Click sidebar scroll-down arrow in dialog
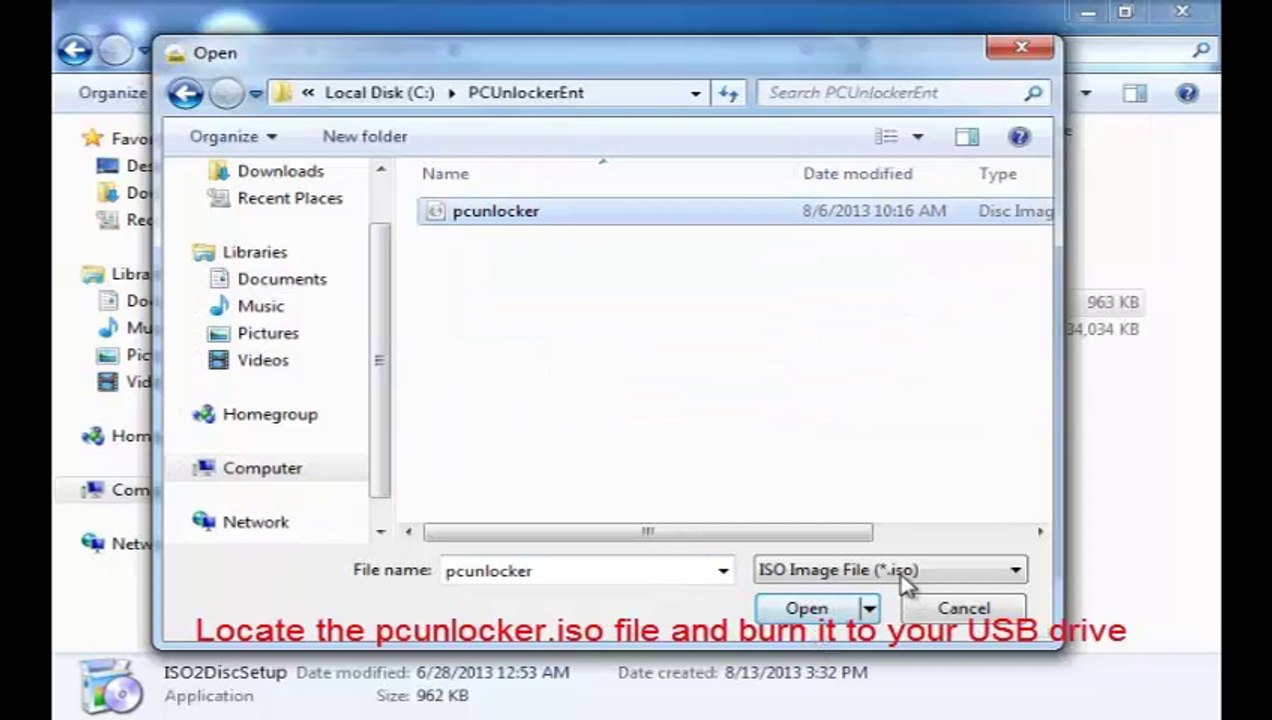The height and width of the screenshot is (720, 1272). coord(380,532)
